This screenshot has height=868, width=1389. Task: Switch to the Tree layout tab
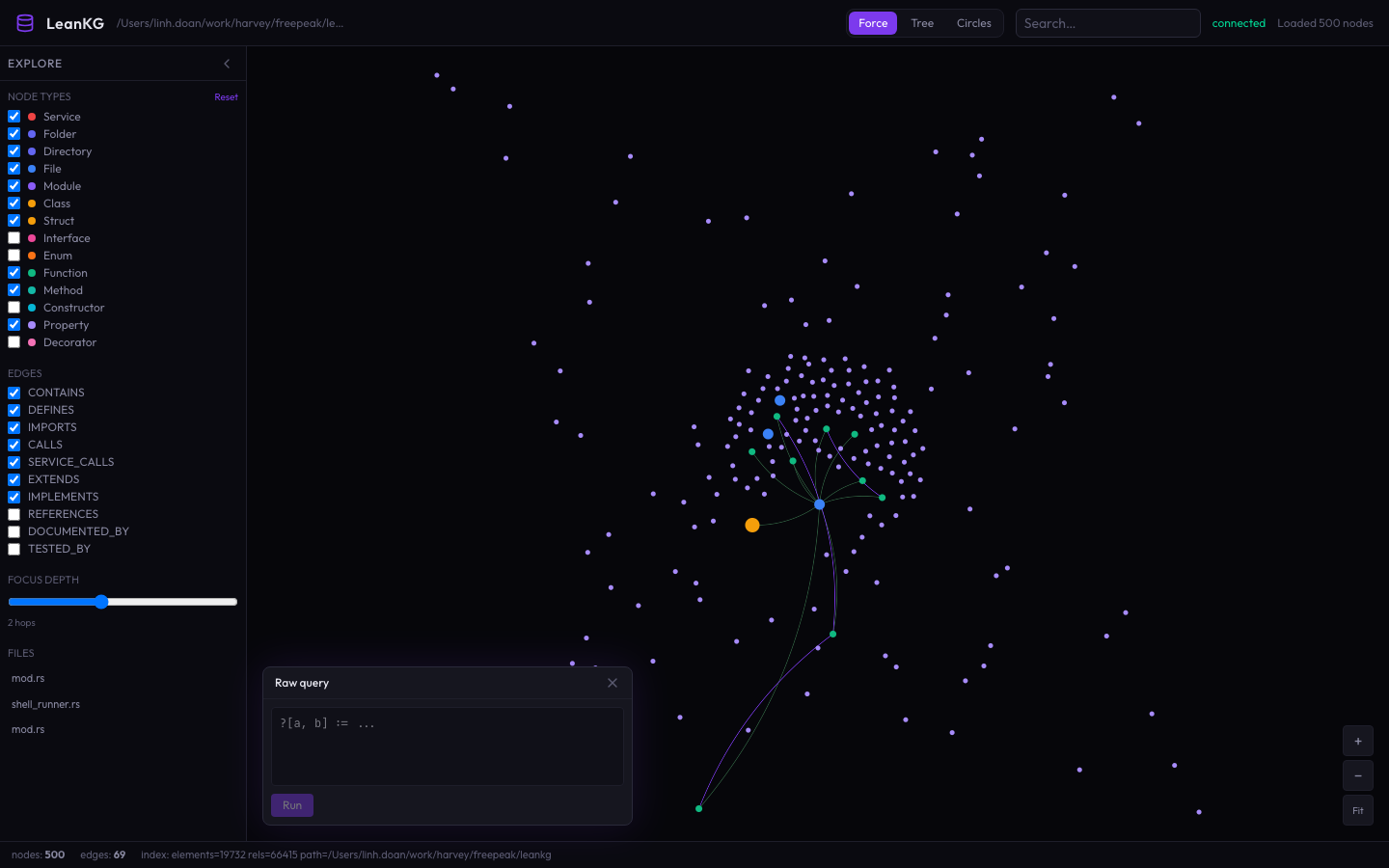tap(922, 23)
